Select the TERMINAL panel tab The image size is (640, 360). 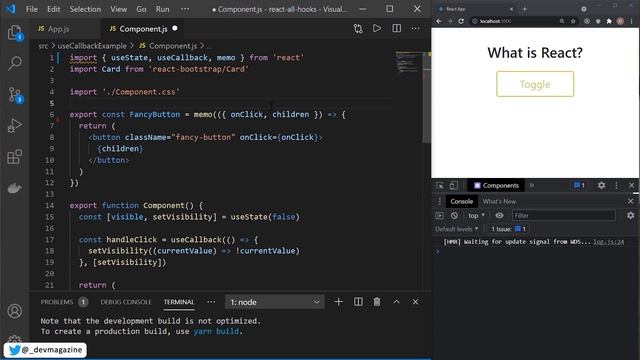click(x=179, y=302)
